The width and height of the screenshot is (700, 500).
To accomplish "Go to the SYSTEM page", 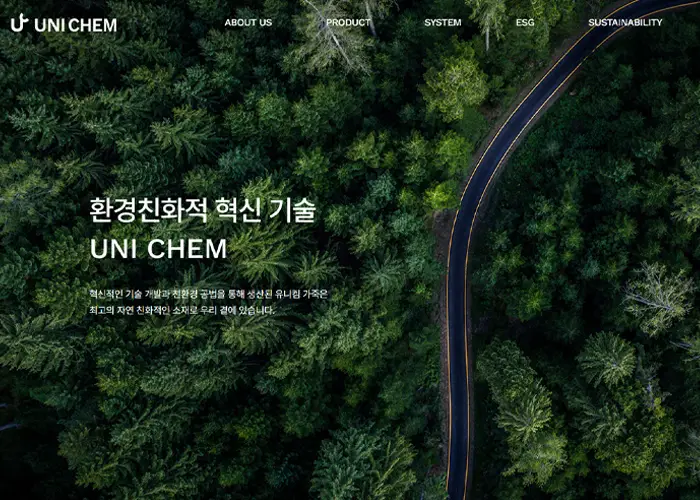I will pos(443,22).
